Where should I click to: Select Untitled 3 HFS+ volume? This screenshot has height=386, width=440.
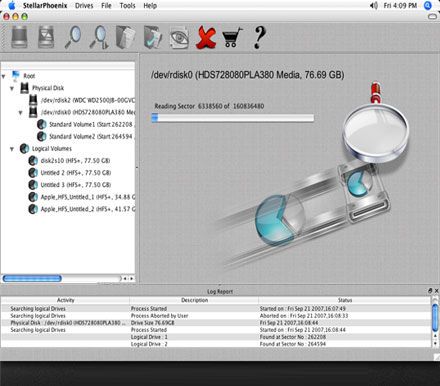tap(76, 185)
